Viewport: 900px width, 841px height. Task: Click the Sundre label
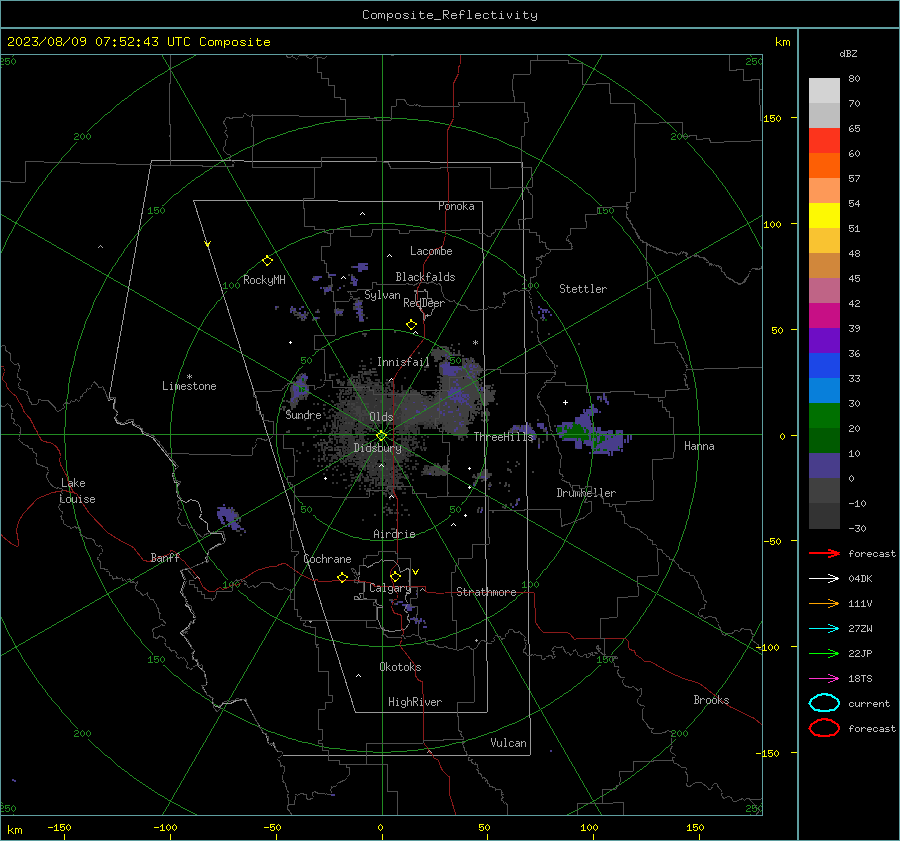303,415
